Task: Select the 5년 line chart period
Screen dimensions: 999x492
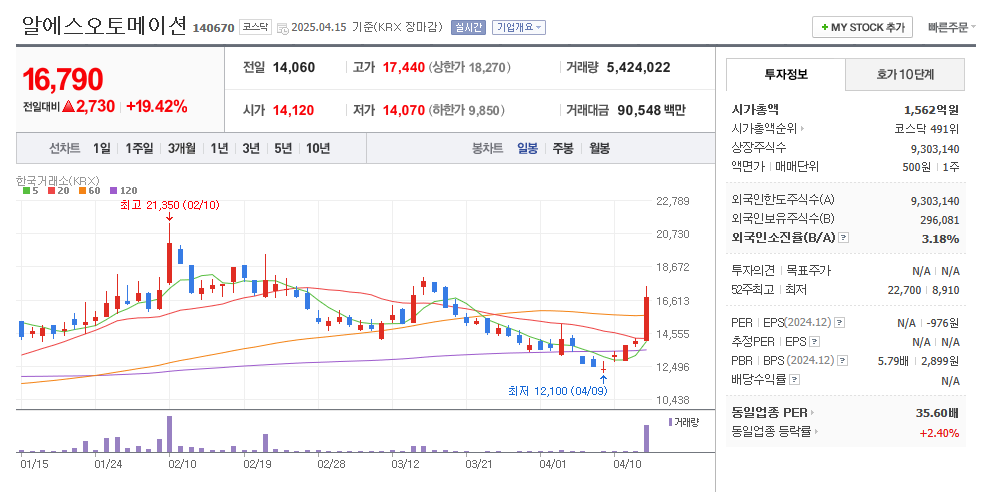Action: pyautogui.click(x=283, y=148)
